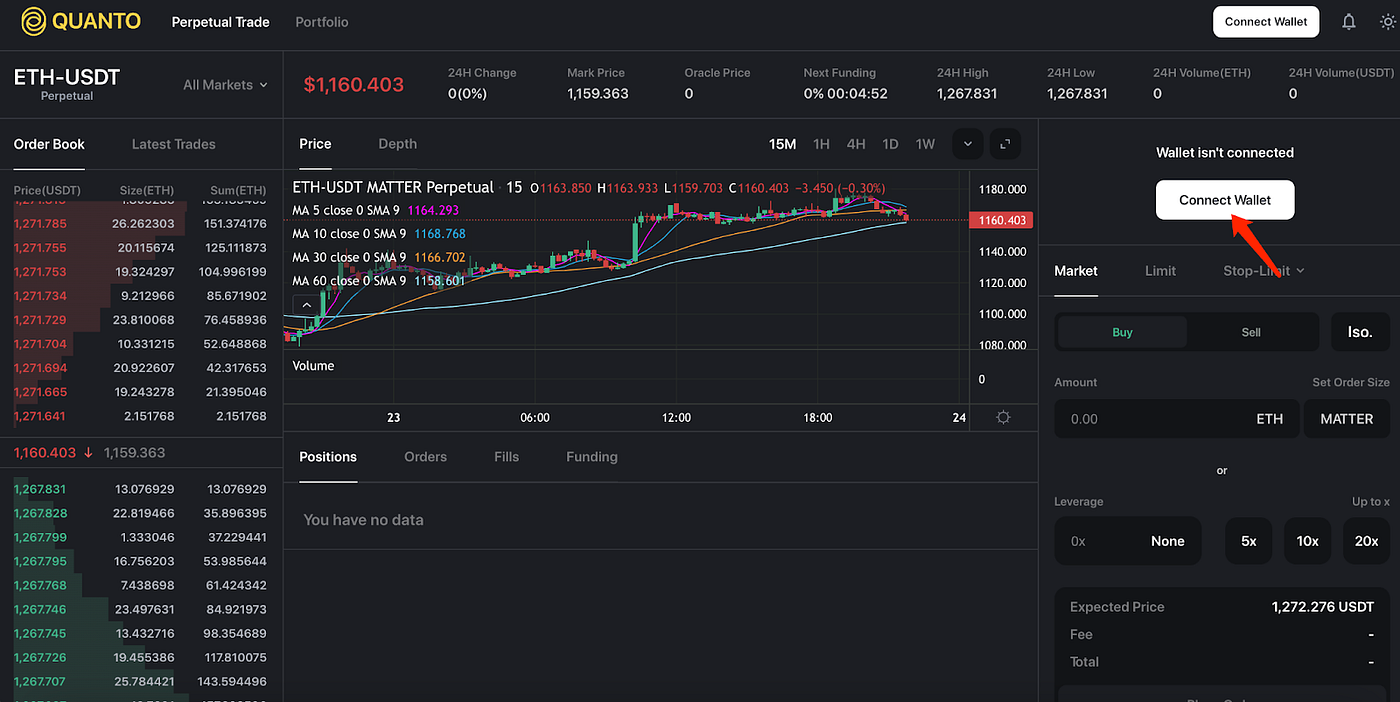
Task: Click ask price 1,271.704
Action: coord(40,344)
